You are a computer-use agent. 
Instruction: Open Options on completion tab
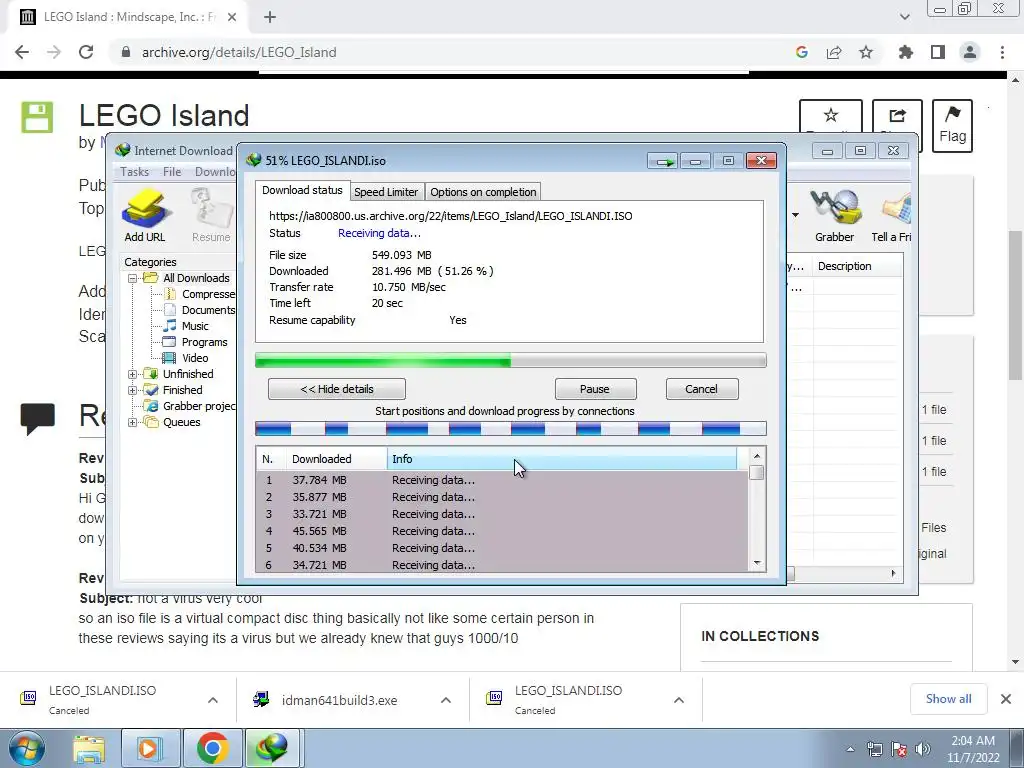click(x=483, y=192)
